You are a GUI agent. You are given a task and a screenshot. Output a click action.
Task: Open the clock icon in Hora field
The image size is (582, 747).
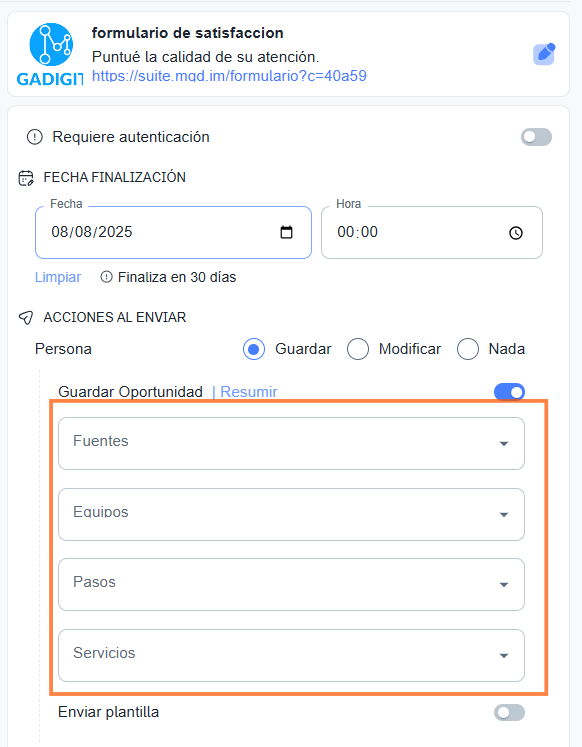[x=516, y=232]
